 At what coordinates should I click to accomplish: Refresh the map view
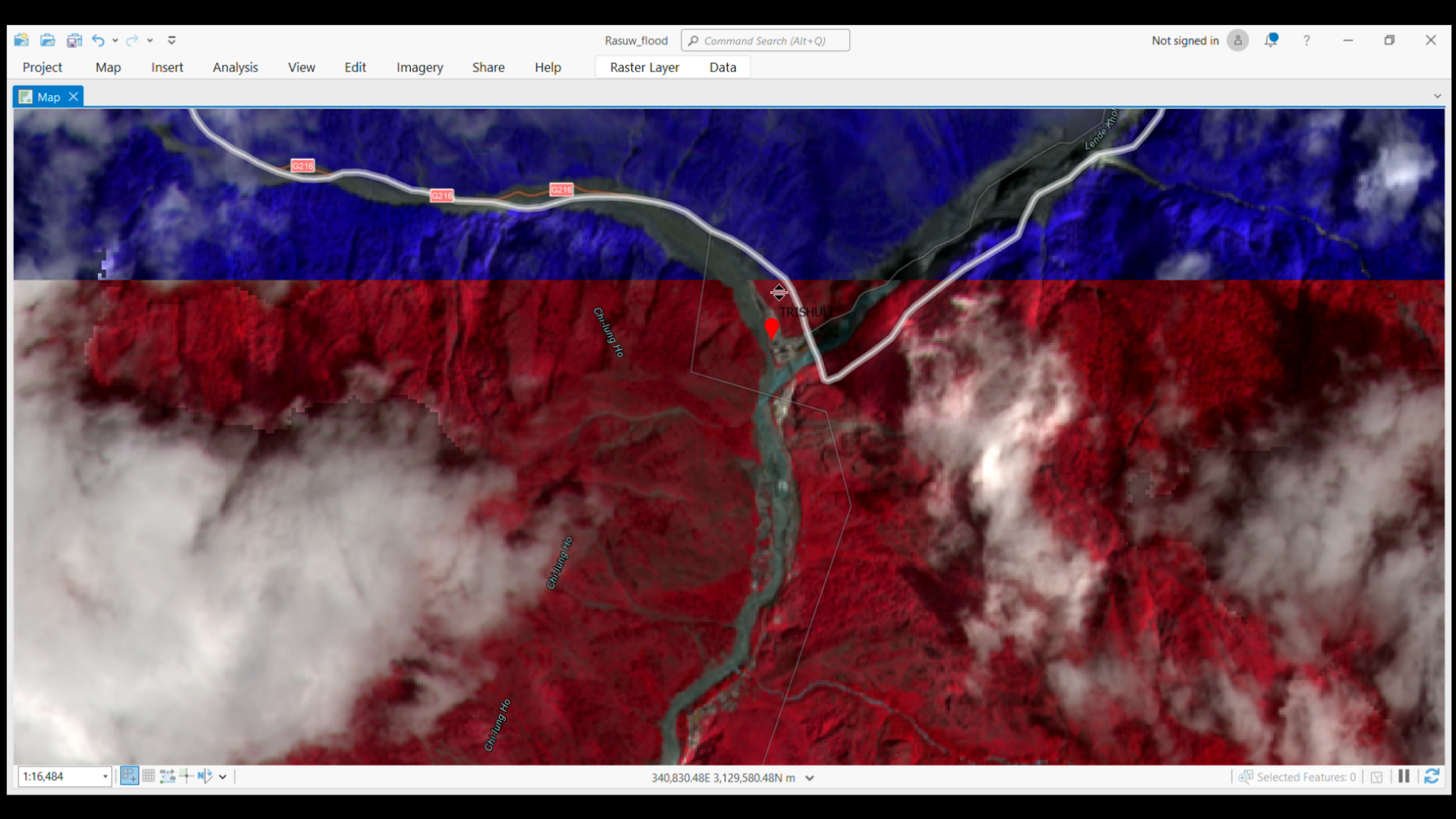pos(1432,776)
